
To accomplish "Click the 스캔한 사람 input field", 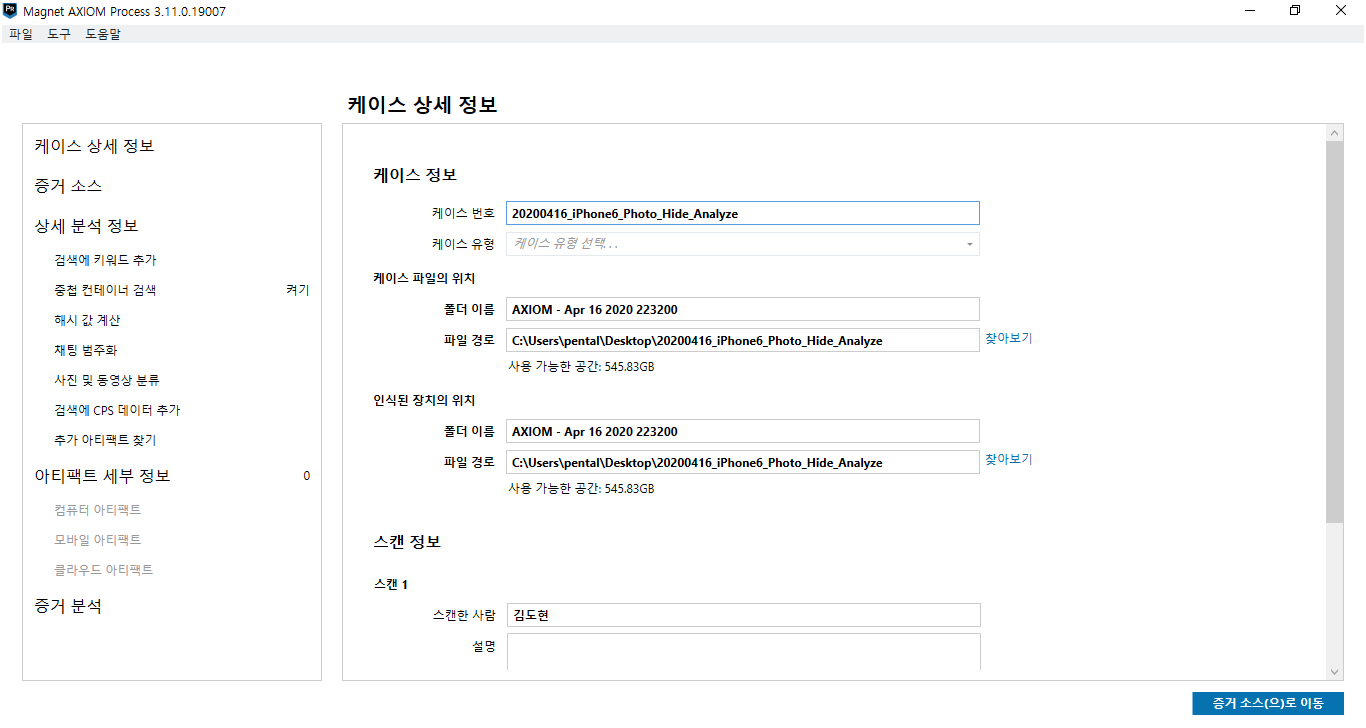I will point(743,615).
